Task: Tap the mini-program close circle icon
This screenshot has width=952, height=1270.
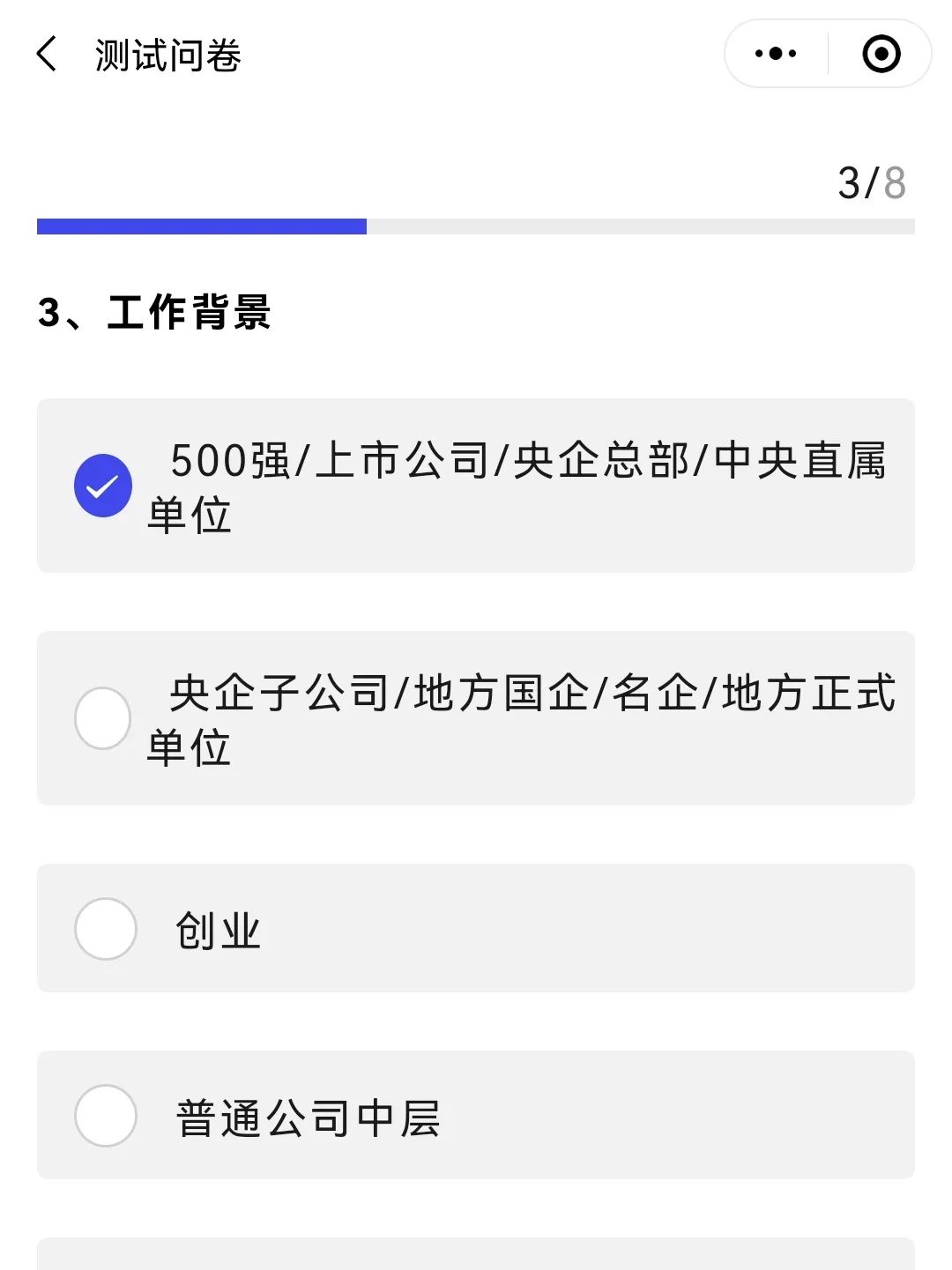Action: [x=881, y=54]
